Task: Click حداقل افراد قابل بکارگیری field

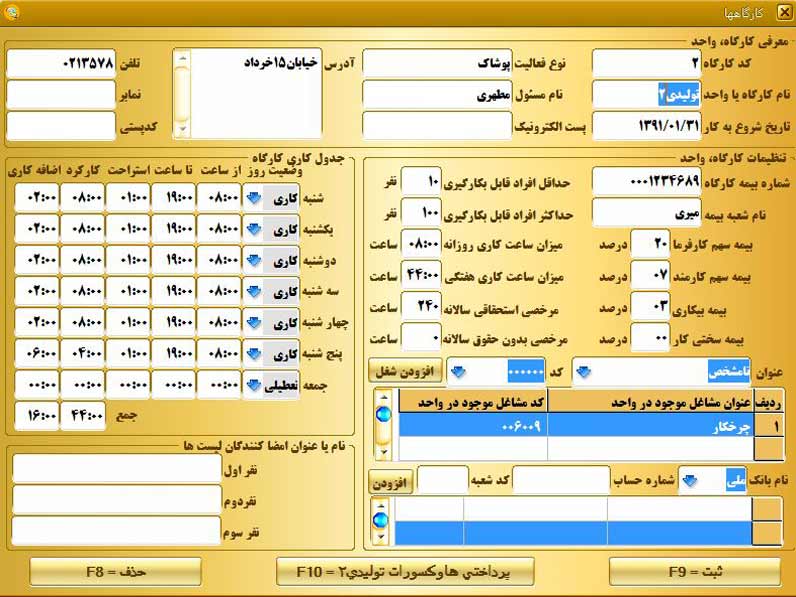Action: [421, 182]
